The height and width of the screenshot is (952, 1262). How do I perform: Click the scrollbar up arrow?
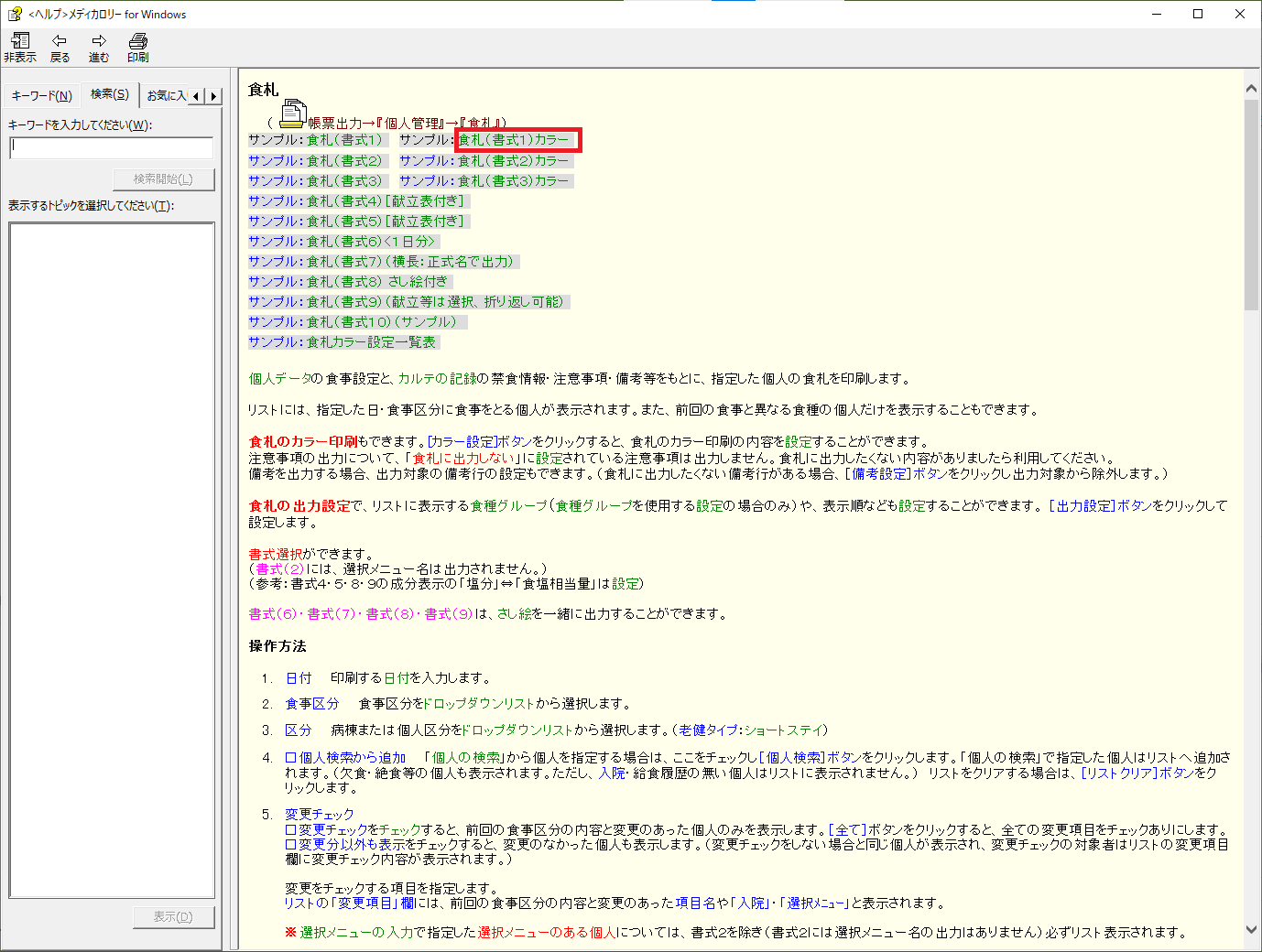[1251, 88]
